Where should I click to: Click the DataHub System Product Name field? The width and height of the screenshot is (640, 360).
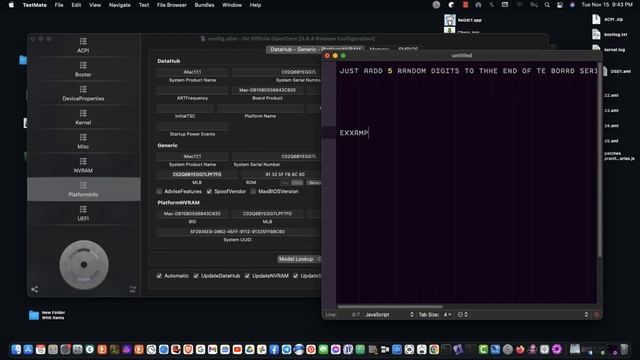(192, 72)
